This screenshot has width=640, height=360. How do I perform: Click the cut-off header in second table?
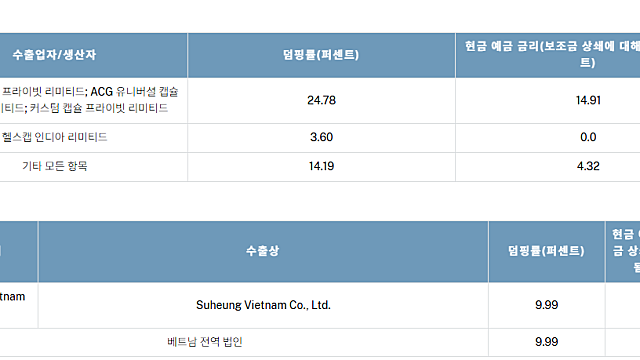(x=623, y=251)
